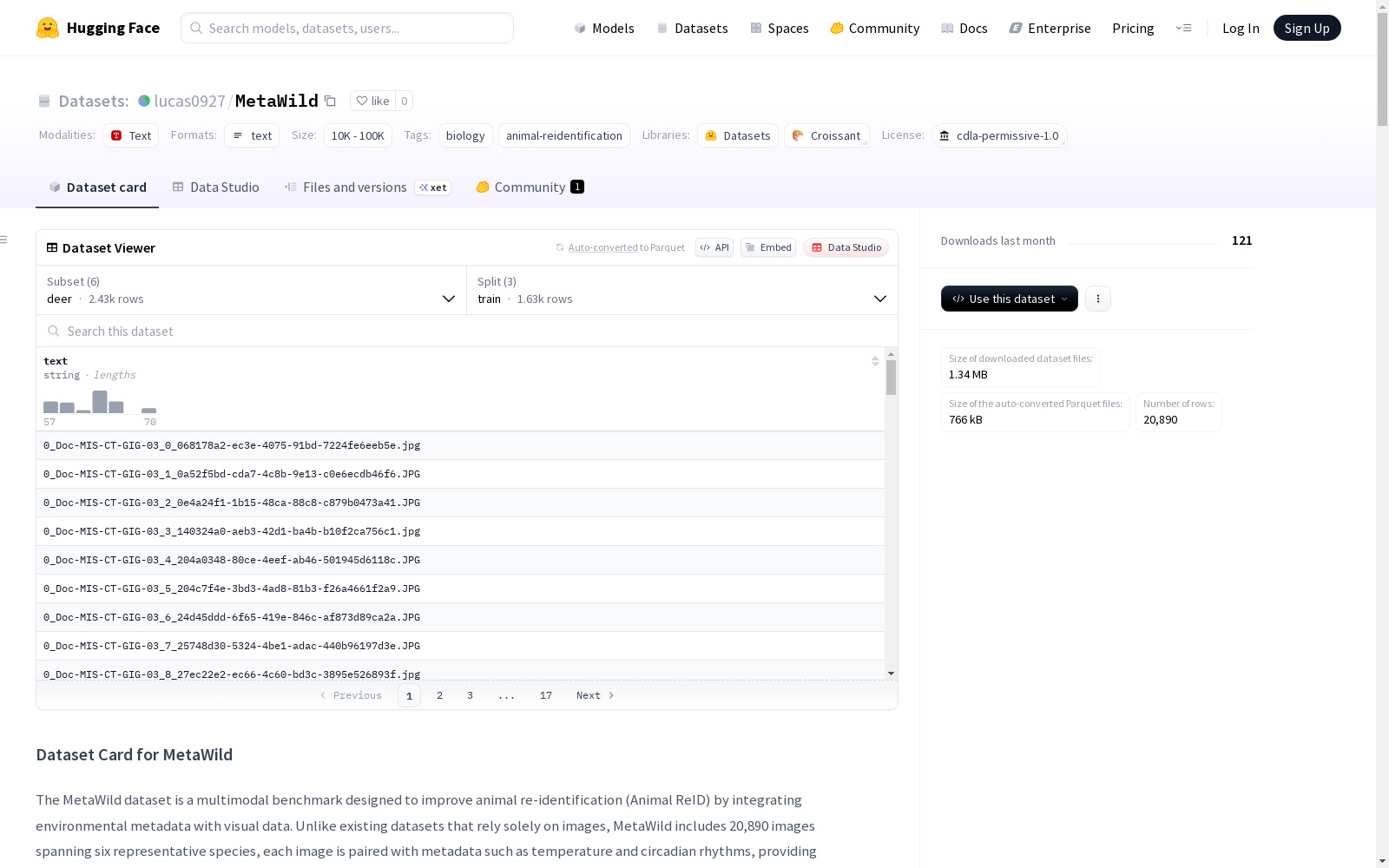Select row ending 440b96197d3e.JPG
This screenshot has width=1389, height=868.
coord(460,646)
